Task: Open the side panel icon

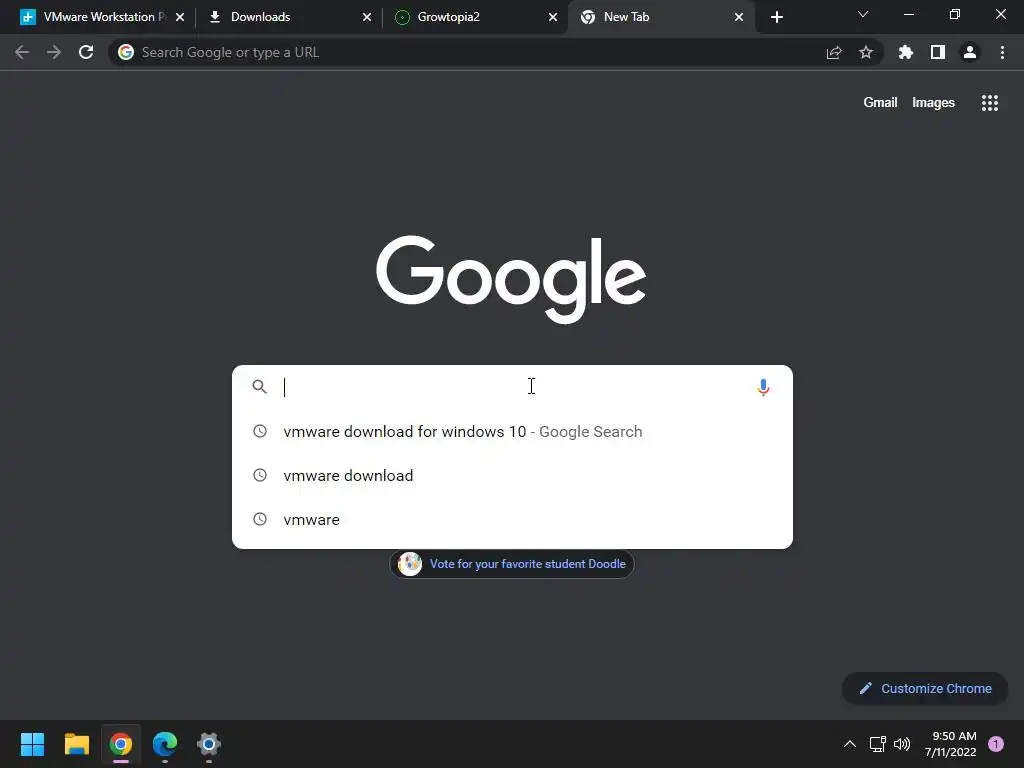Action: (938, 52)
